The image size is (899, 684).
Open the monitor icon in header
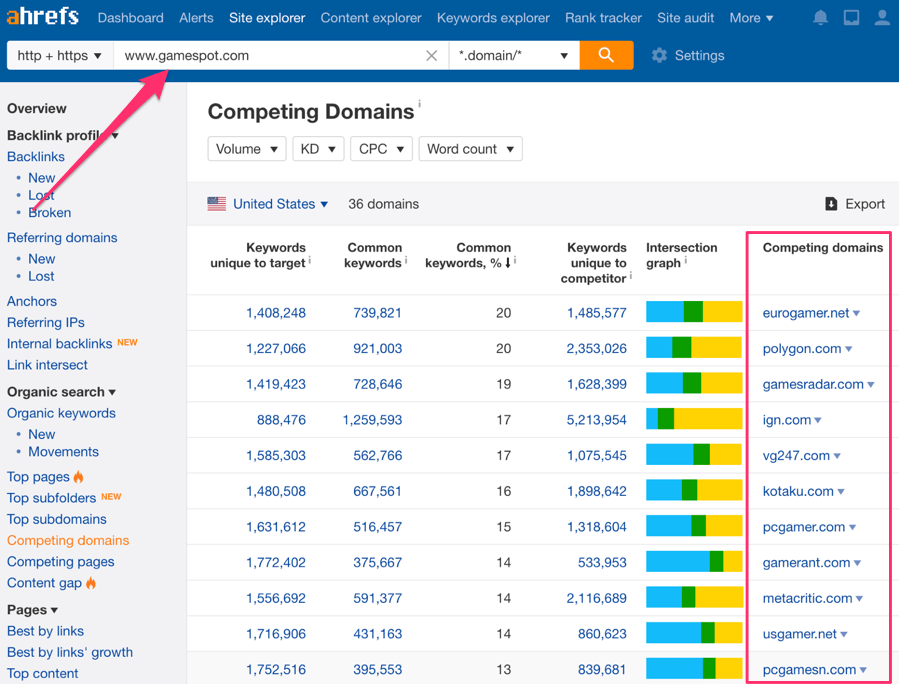pyautogui.click(x=851, y=18)
